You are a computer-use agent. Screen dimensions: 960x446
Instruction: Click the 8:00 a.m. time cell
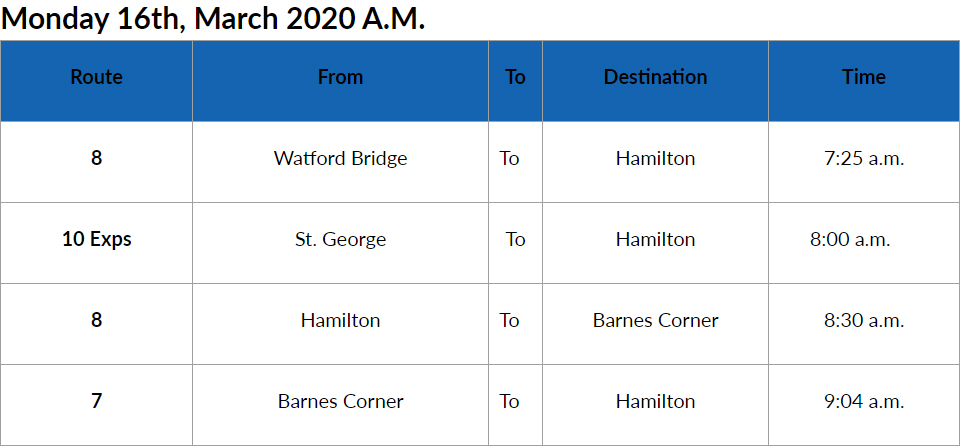(x=850, y=239)
